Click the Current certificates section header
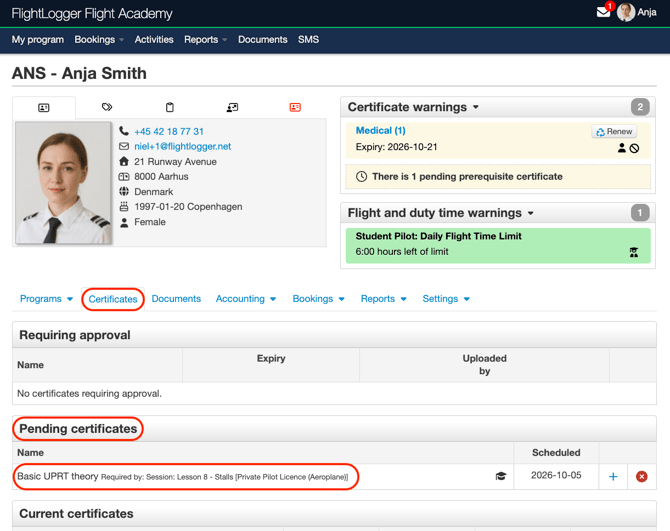This screenshot has height=531, width=670. tap(334, 513)
